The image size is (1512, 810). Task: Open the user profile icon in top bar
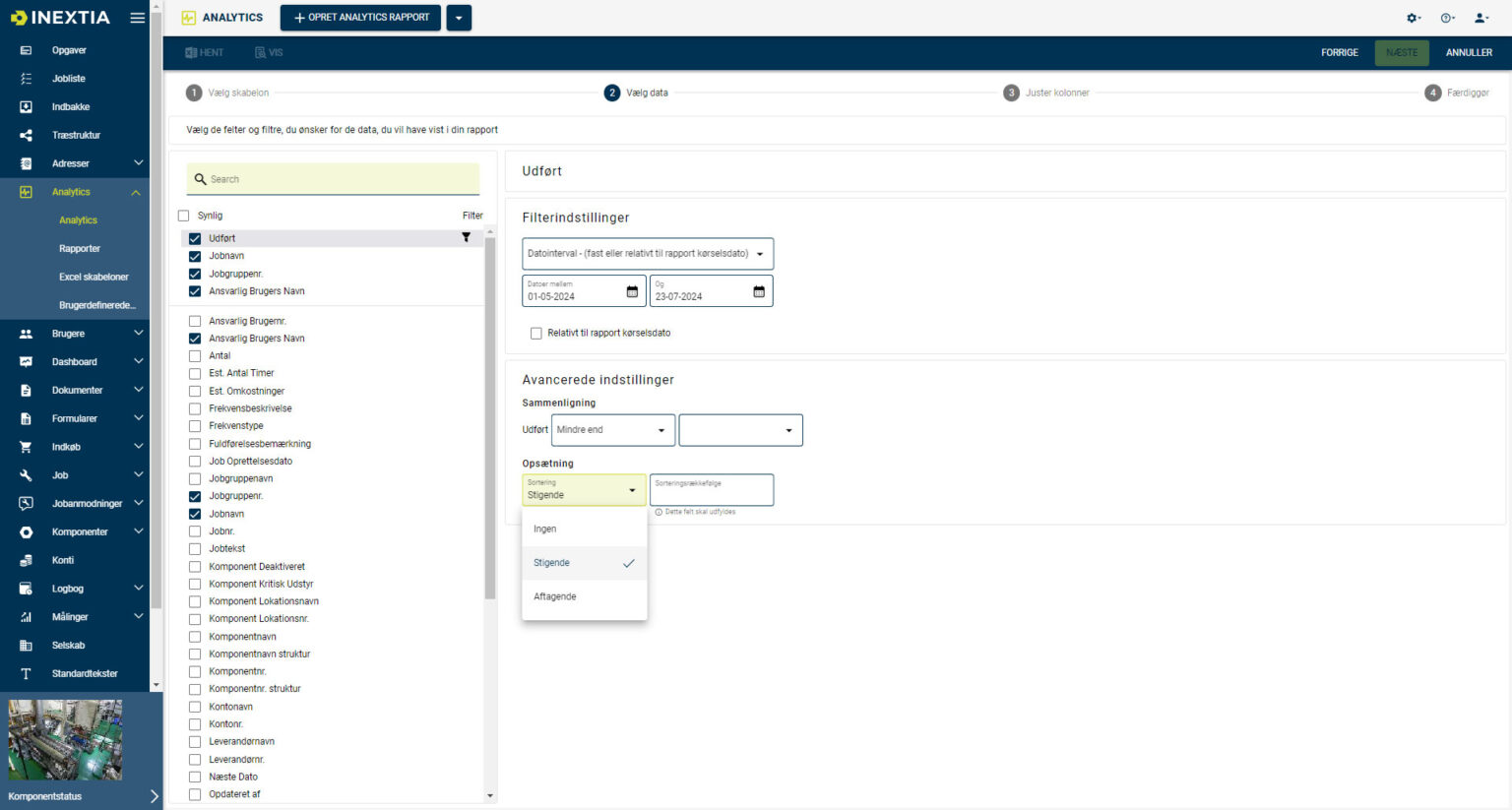click(x=1480, y=18)
